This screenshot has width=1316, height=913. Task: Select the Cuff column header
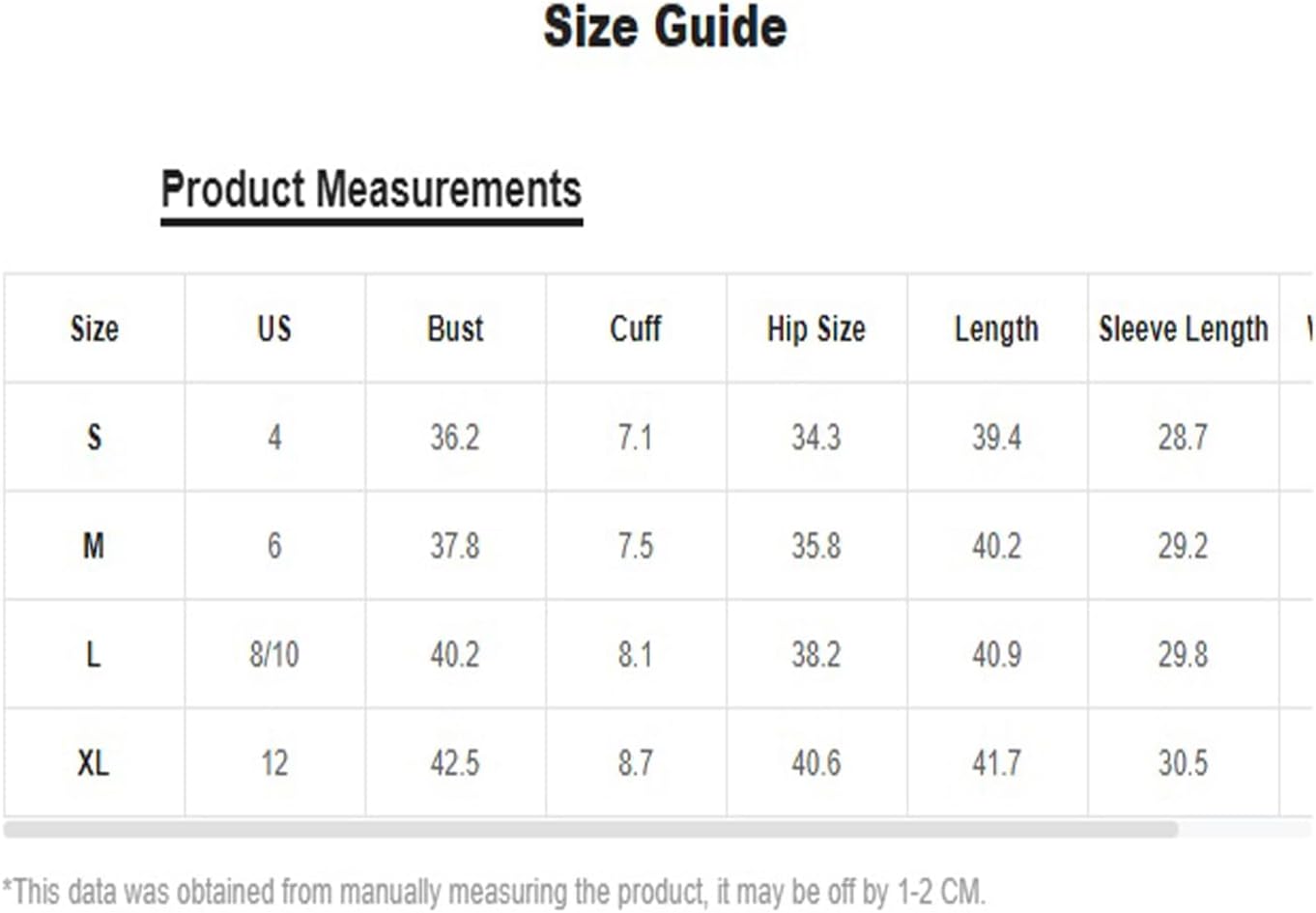636,328
